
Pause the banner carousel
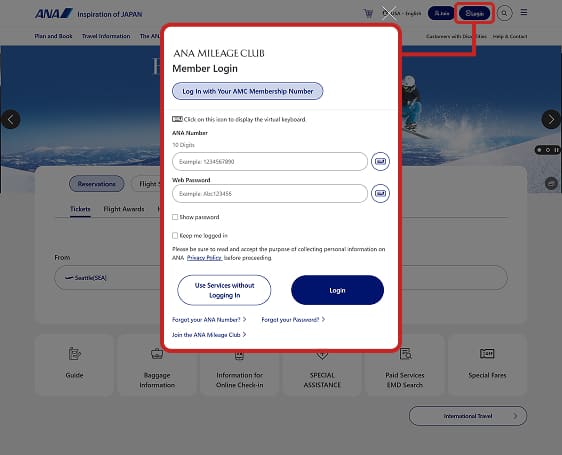pyautogui.click(x=557, y=150)
